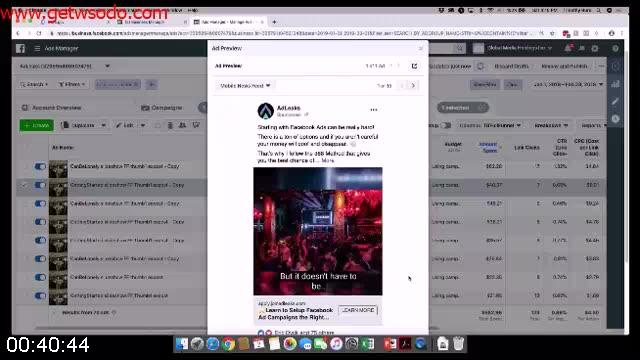Go back with the browser back arrow

point(18,33)
